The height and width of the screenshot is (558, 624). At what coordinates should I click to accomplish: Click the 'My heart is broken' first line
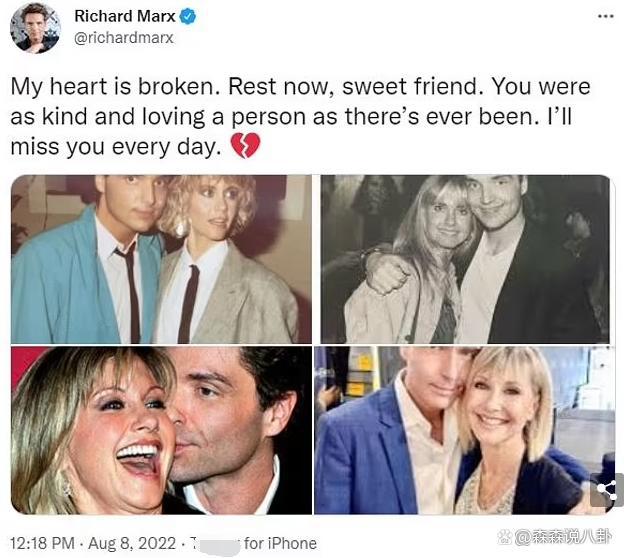[300, 86]
